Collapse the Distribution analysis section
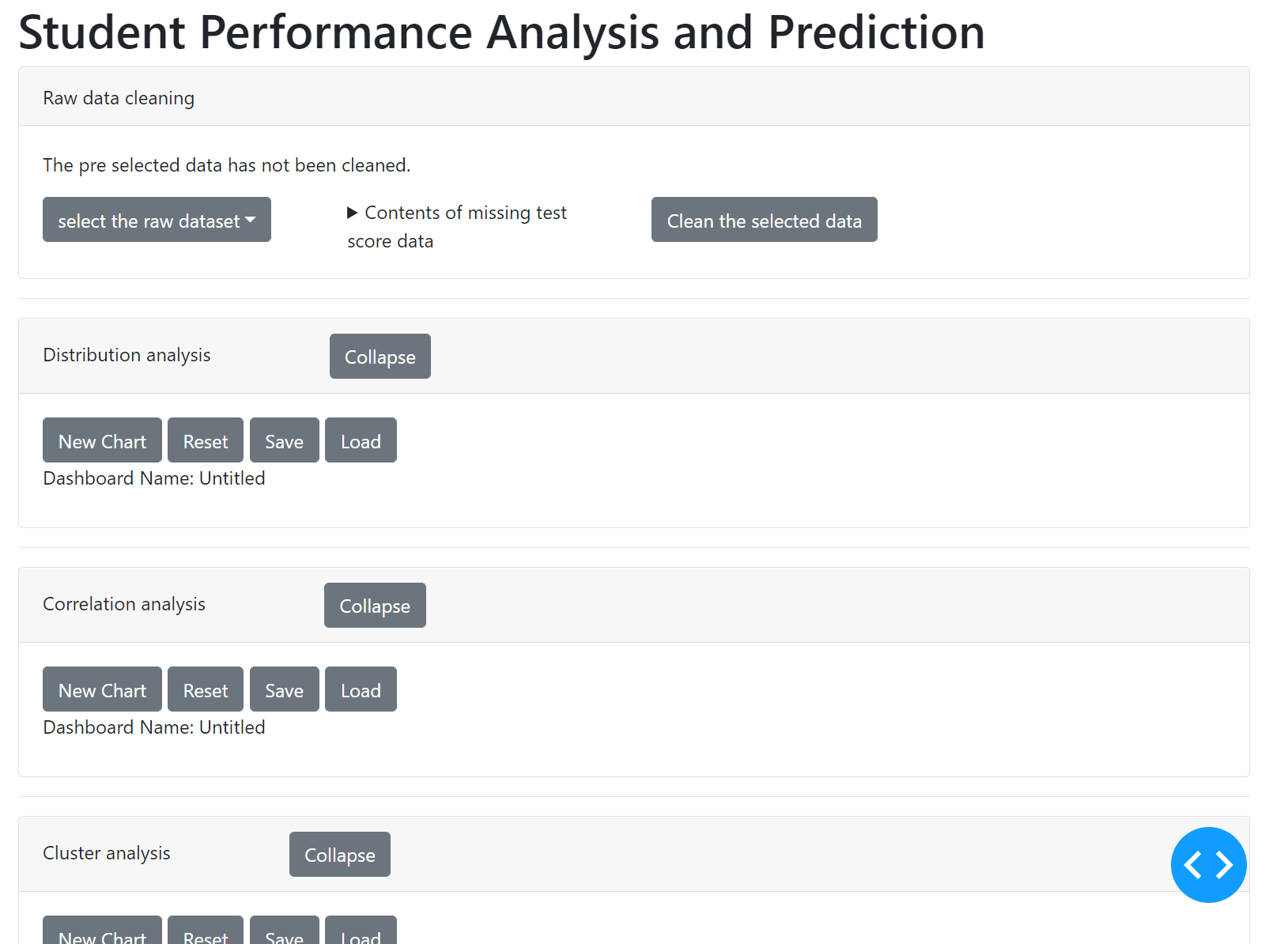This screenshot has height=944, width=1288. click(380, 357)
